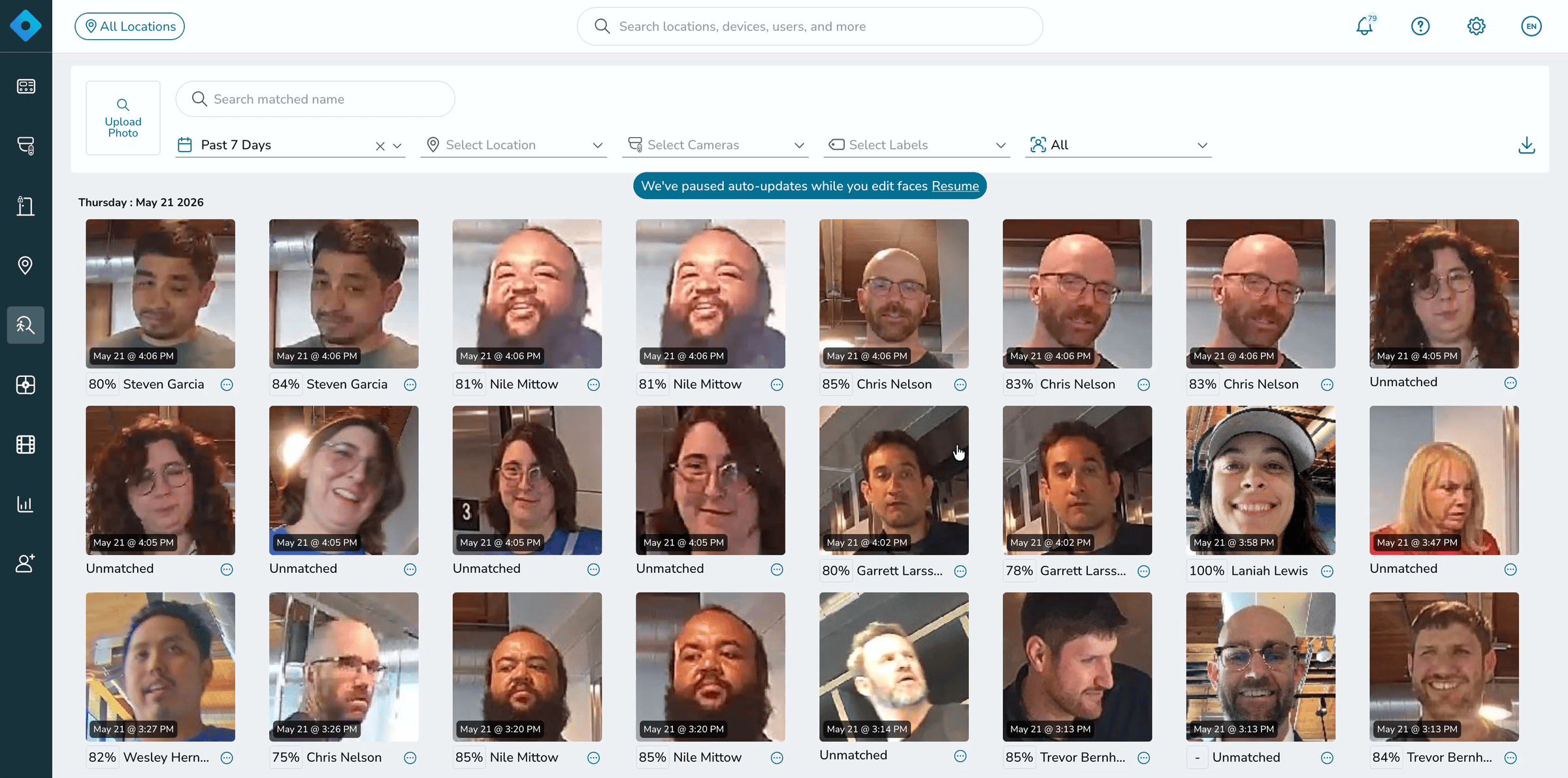Image resolution: width=1568 pixels, height=778 pixels.
Task: Open the help question mark icon
Action: (x=1420, y=26)
